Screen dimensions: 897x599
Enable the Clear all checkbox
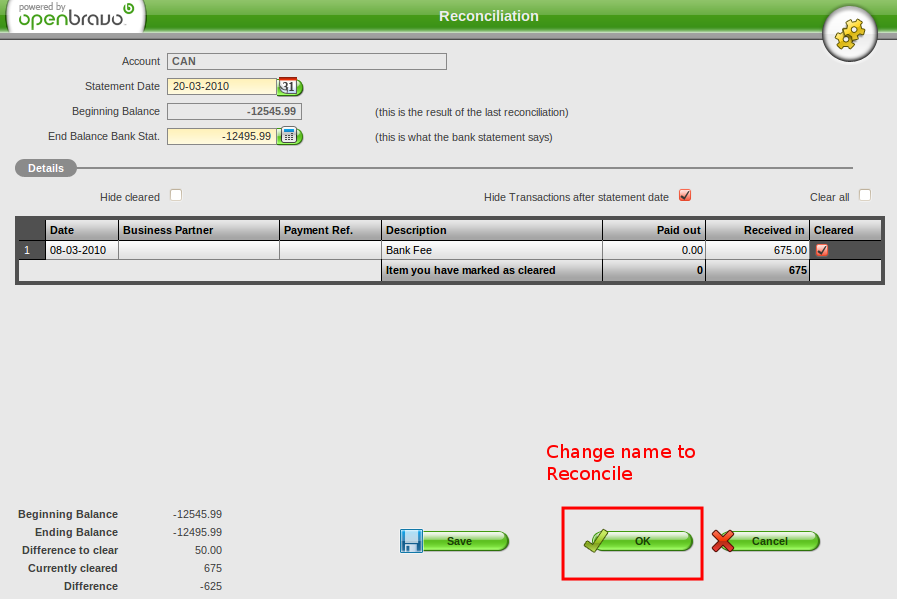865,196
